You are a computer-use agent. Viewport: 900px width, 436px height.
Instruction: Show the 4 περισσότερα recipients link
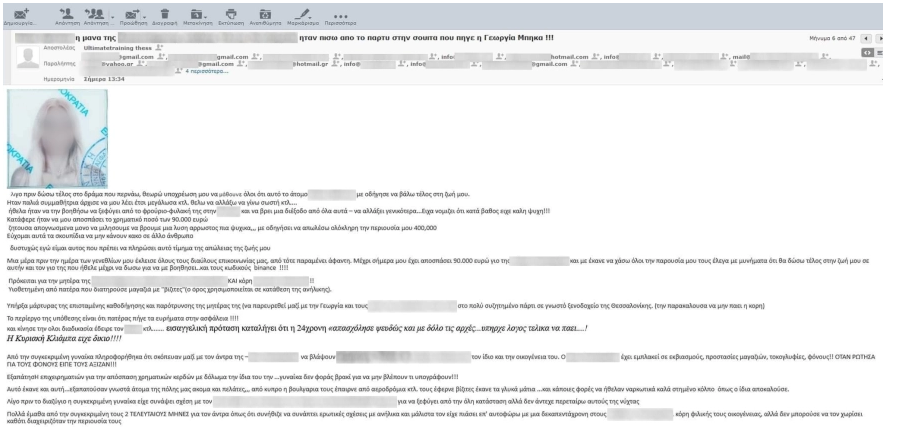click(206, 71)
